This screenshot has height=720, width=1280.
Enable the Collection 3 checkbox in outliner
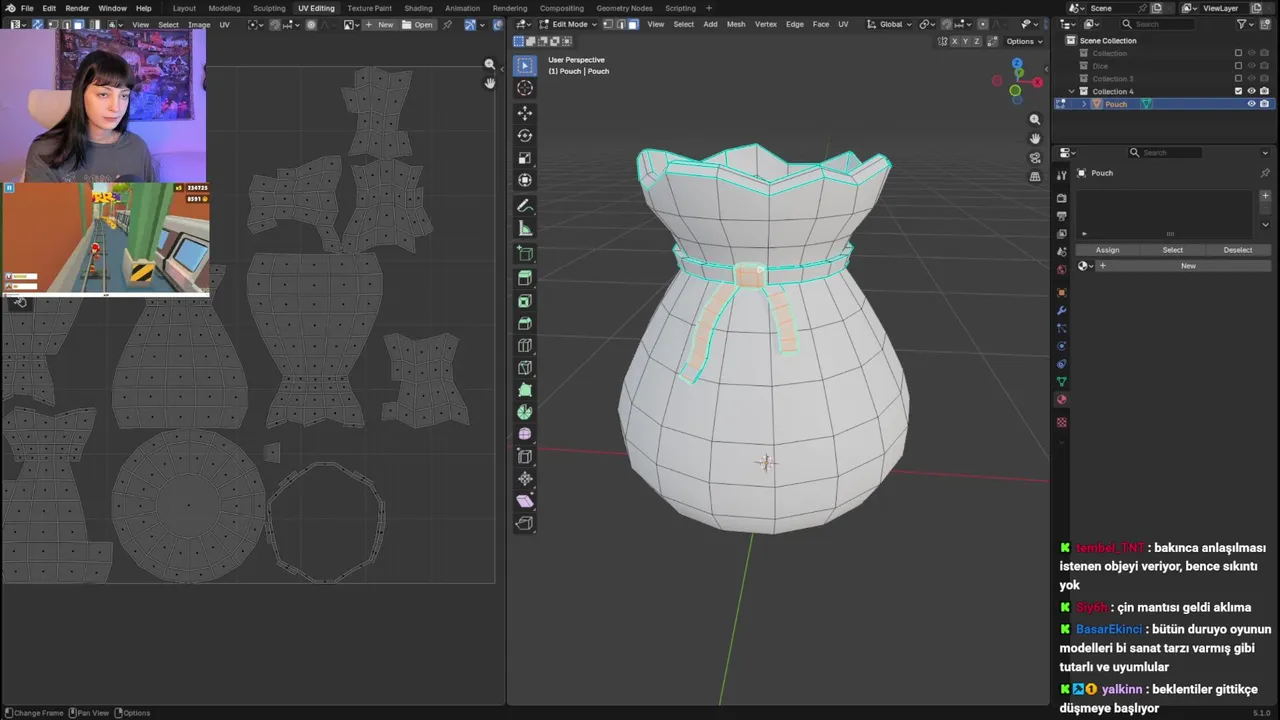[1238, 78]
